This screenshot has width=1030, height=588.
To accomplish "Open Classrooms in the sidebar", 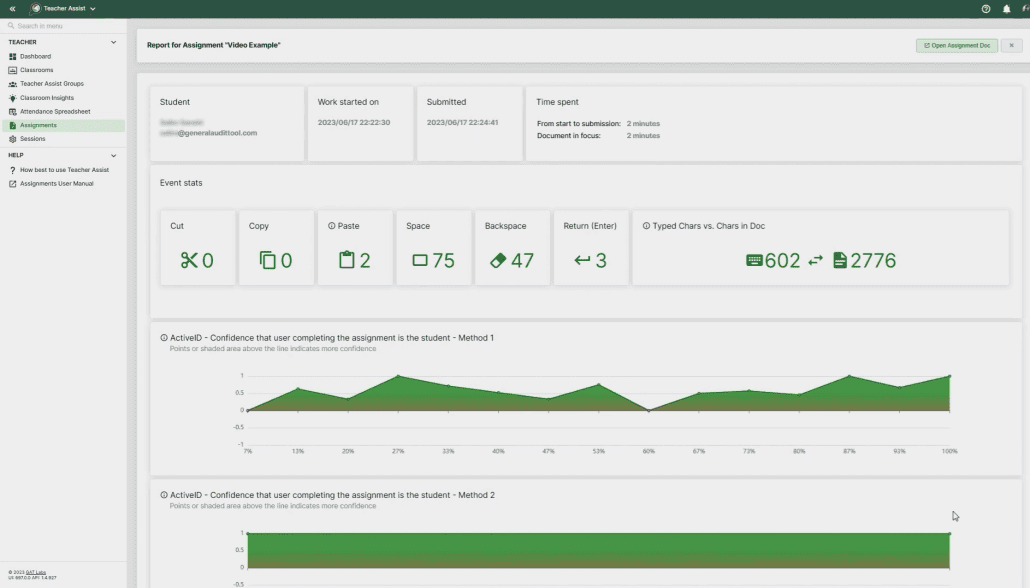I will point(63,70).
